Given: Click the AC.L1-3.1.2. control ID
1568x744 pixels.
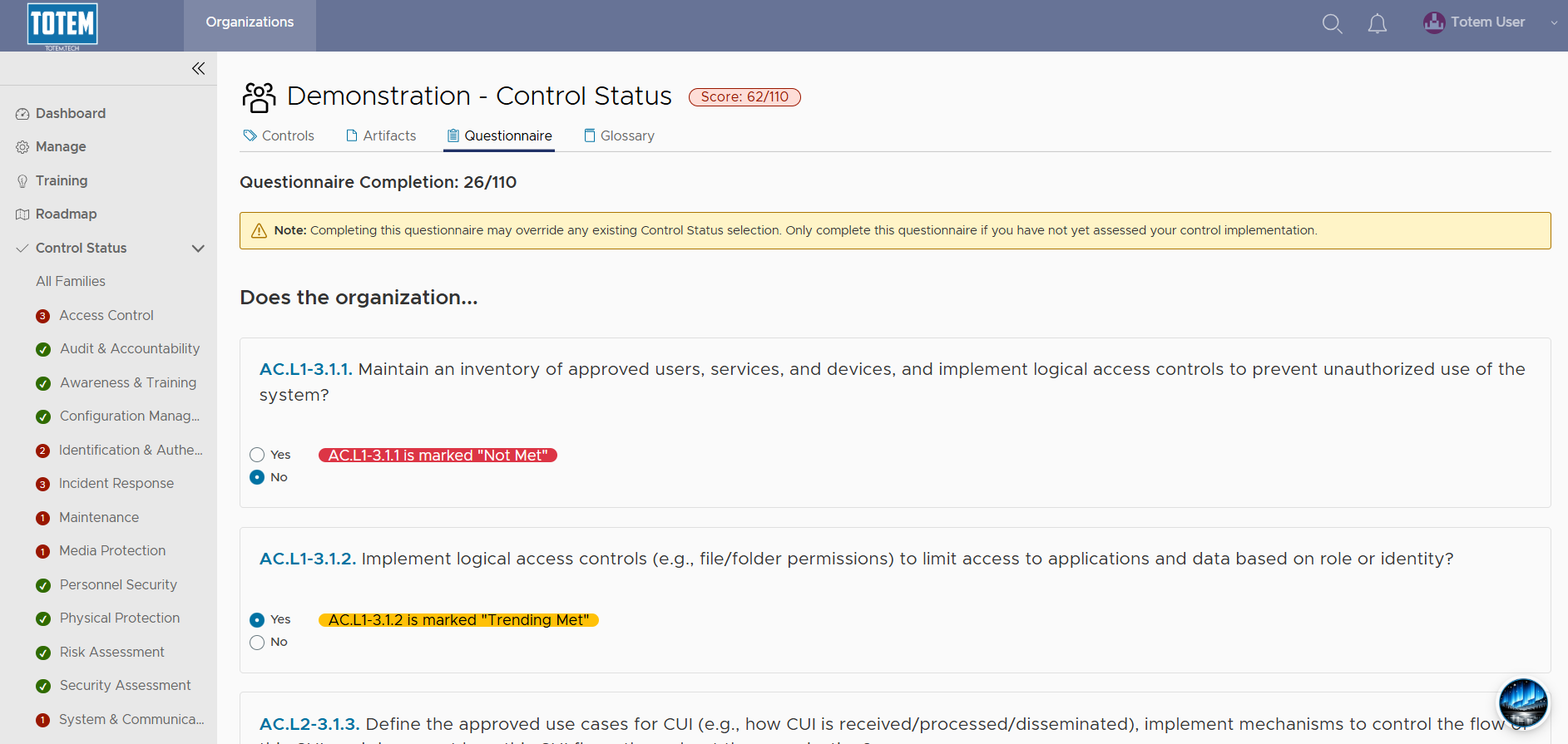Looking at the screenshot, I should click(308, 559).
